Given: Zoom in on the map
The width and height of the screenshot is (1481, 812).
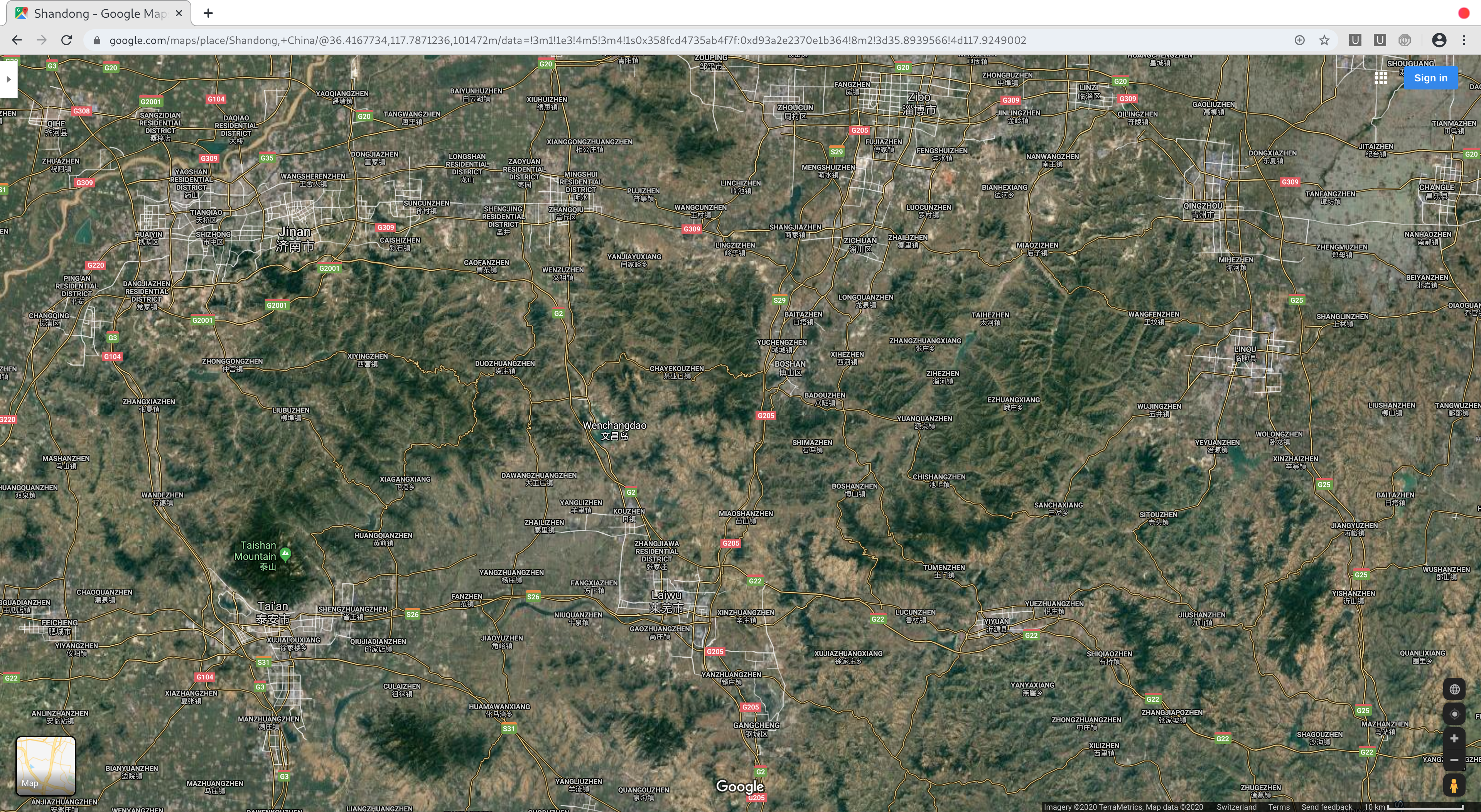Looking at the screenshot, I should pos(1454,738).
